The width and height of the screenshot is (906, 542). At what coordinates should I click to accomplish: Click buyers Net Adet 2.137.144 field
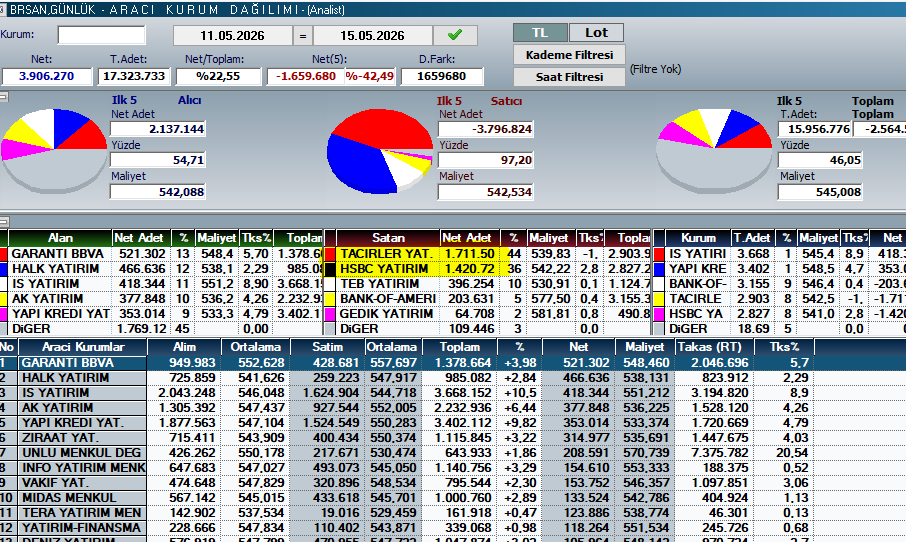[x=158, y=129]
